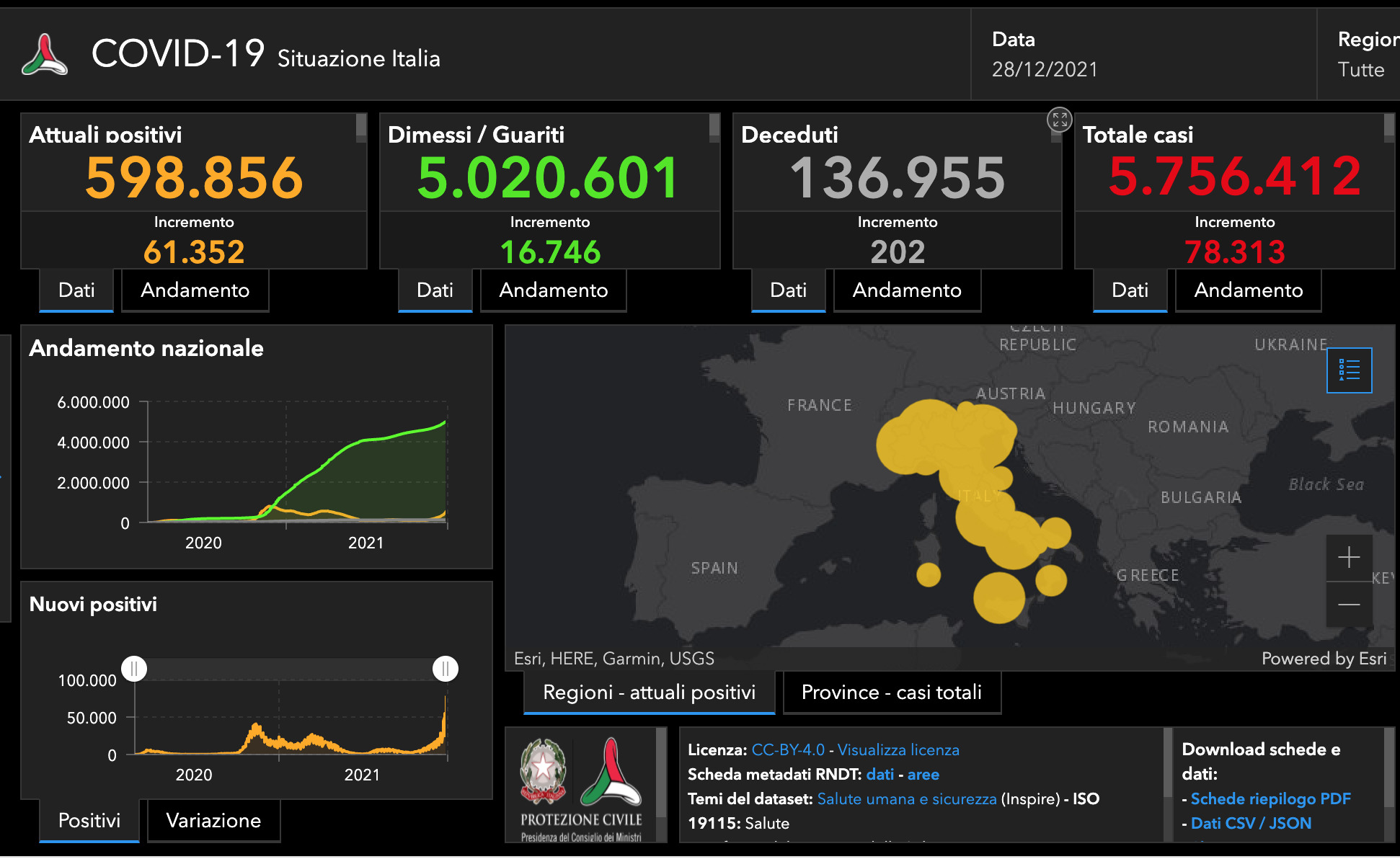Click the right range slider handle

point(445,669)
